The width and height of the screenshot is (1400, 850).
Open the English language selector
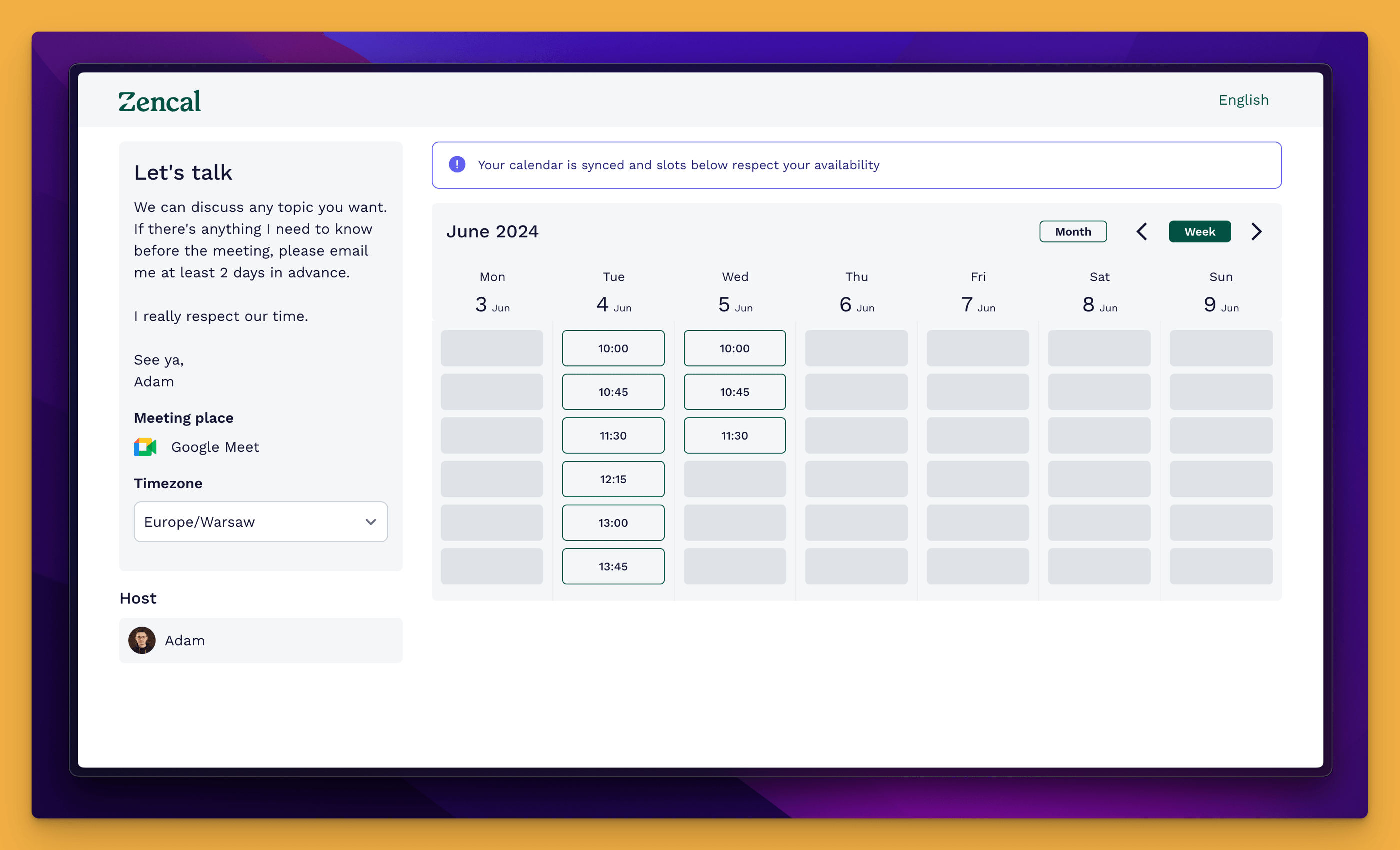click(1243, 100)
